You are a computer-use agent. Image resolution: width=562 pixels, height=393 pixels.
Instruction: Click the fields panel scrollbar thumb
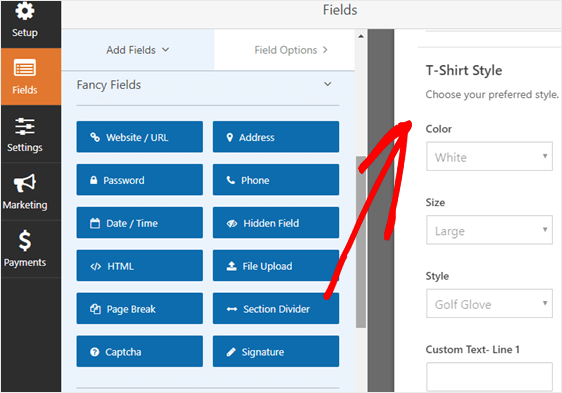tap(361, 242)
